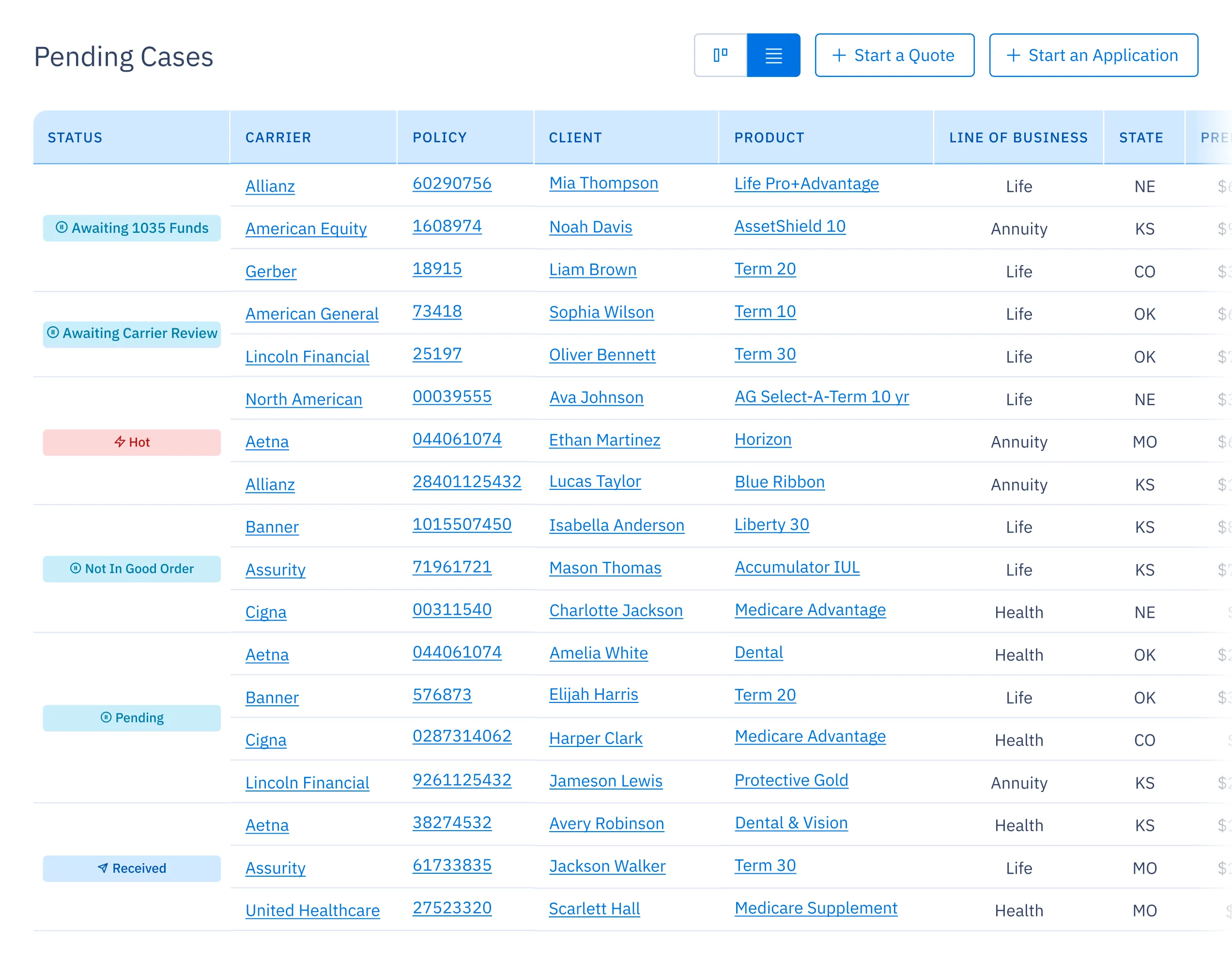Sort the table by the Status column
This screenshot has width=1232, height=973.
coord(76,137)
